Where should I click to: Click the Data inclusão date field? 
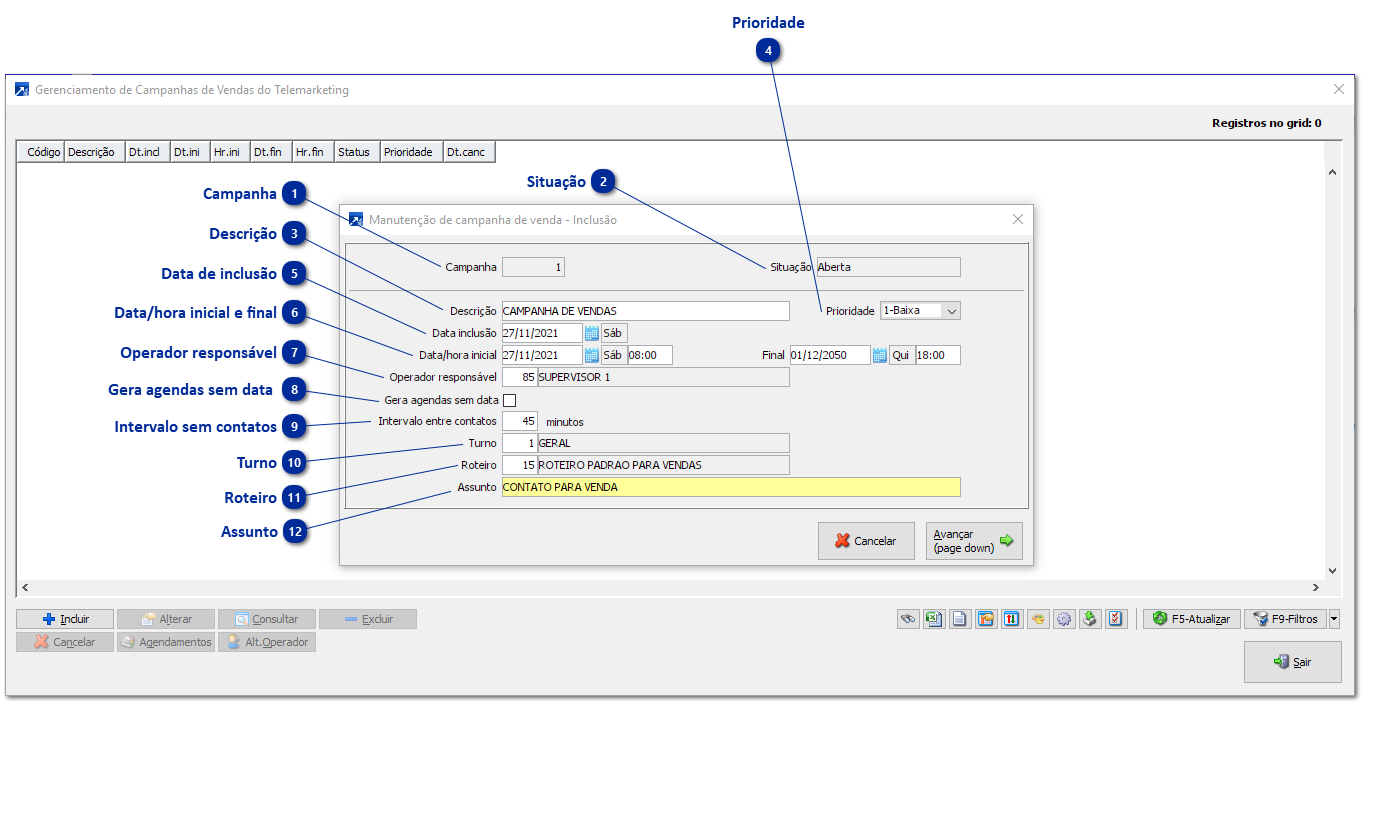(542, 333)
